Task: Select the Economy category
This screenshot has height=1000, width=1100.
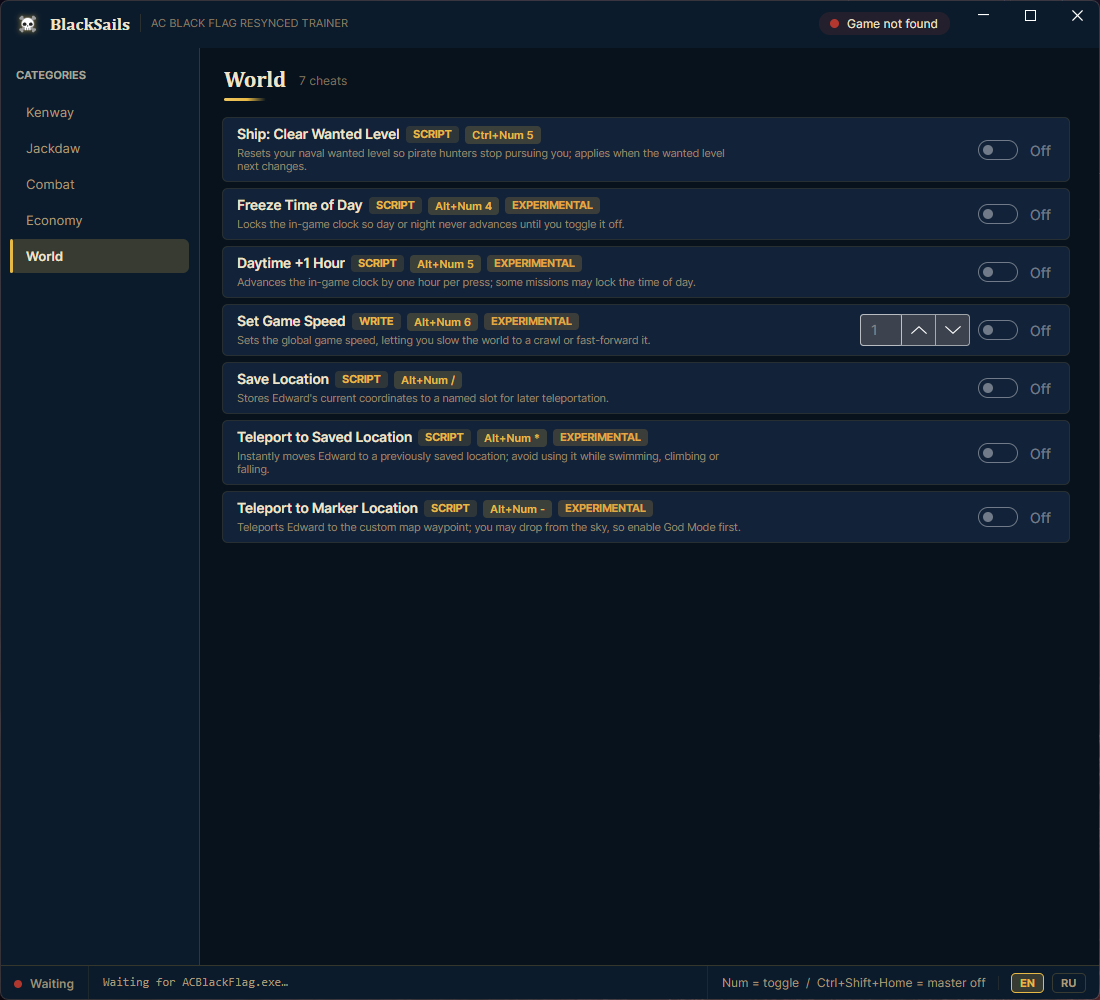Action: 100,220
